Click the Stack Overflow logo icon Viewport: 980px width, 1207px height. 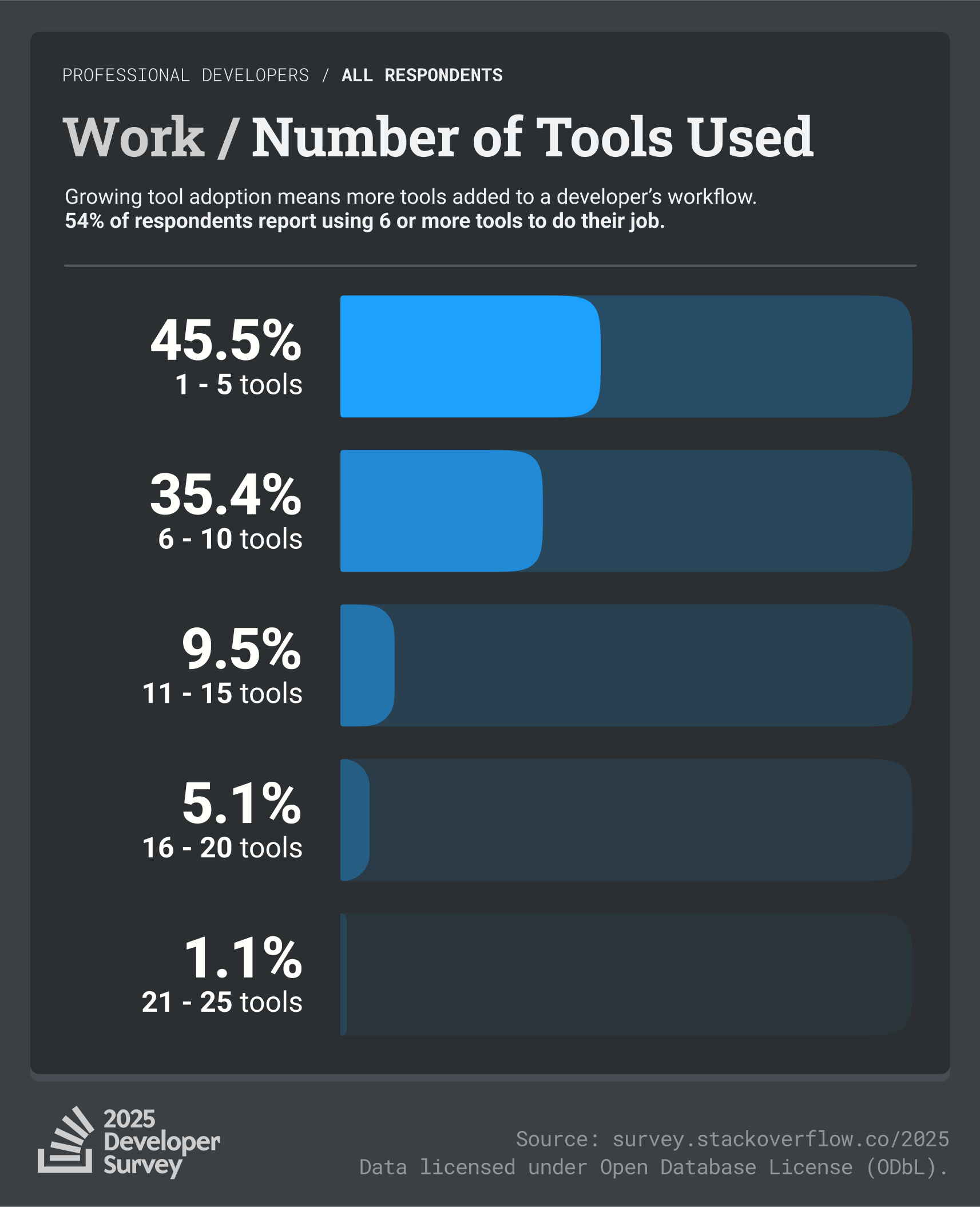(66, 1140)
